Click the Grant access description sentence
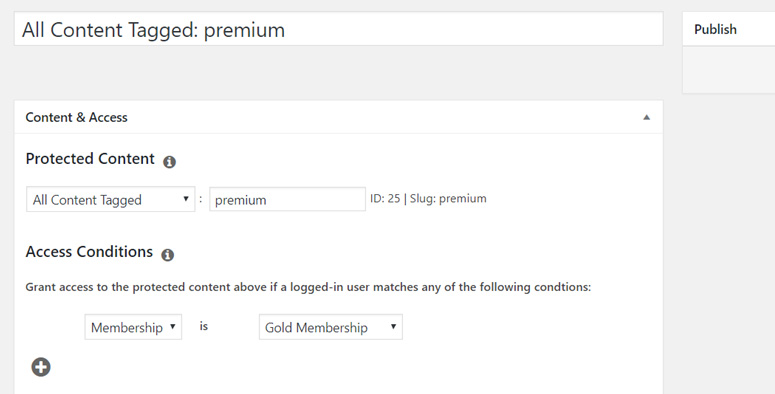This screenshot has height=394, width=775. pos(308,287)
